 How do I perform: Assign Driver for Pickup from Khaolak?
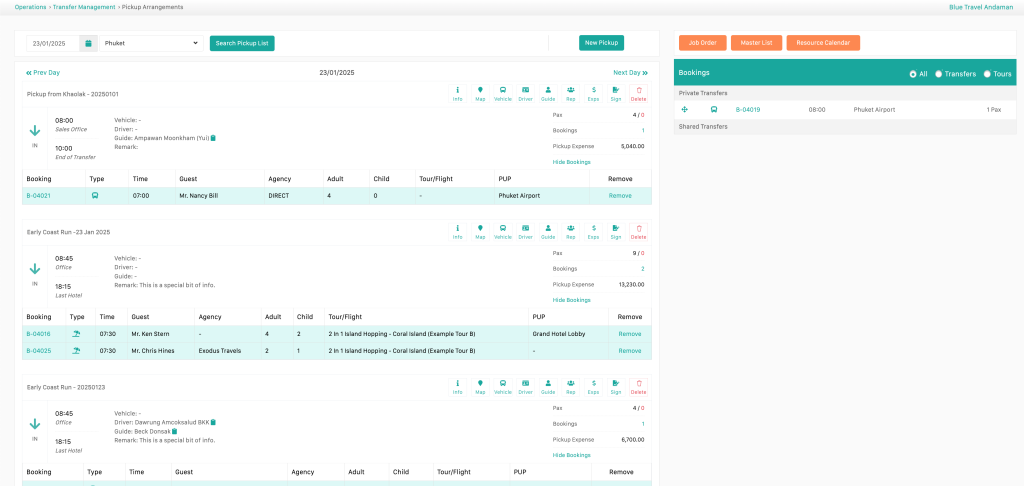(x=525, y=93)
